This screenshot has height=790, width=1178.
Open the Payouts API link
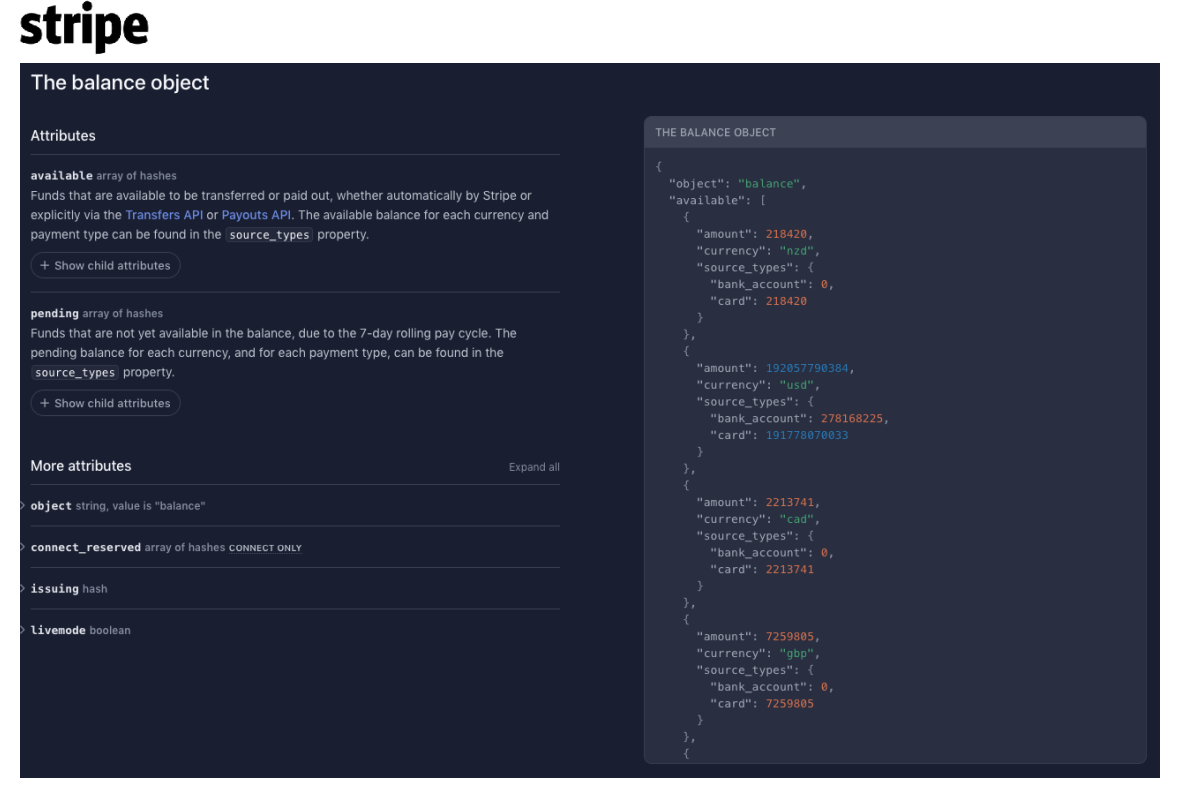(256, 215)
